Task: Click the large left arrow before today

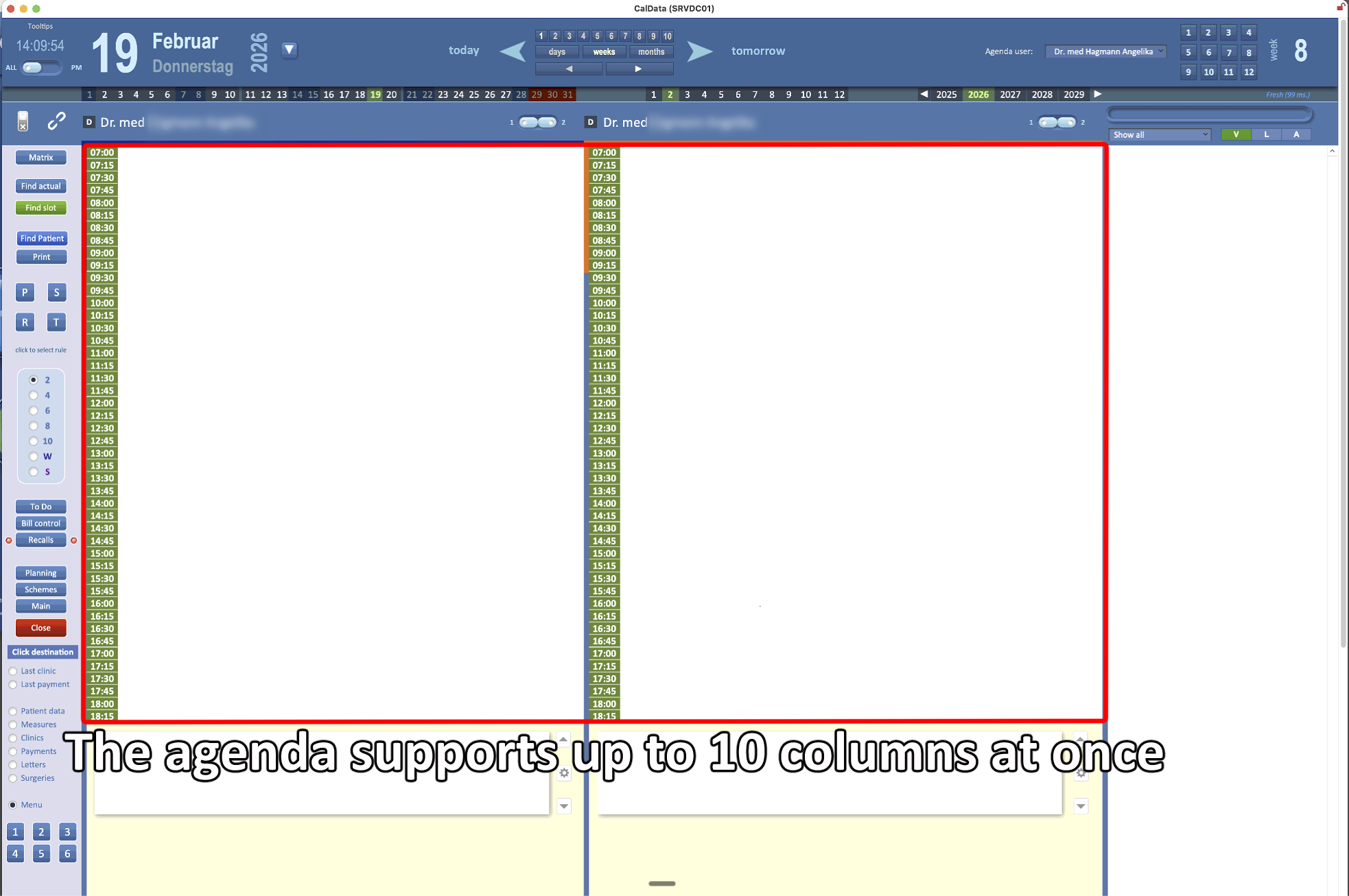Action: point(513,51)
